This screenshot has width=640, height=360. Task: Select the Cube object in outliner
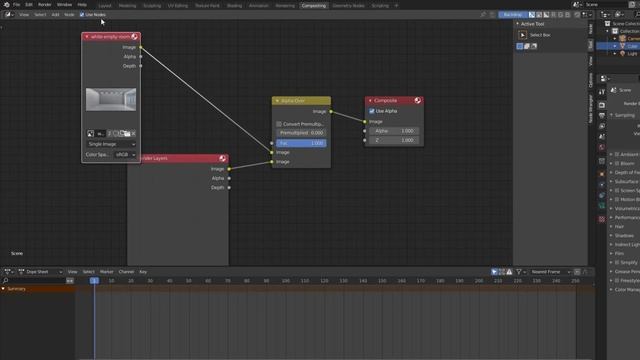(633, 46)
